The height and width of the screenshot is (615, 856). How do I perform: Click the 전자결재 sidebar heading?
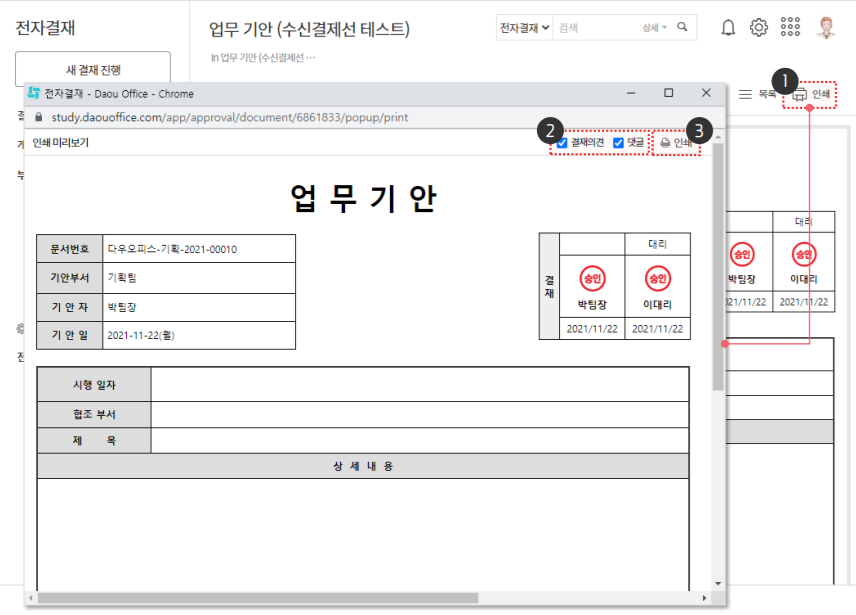pyautogui.click(x=46, y=29)
